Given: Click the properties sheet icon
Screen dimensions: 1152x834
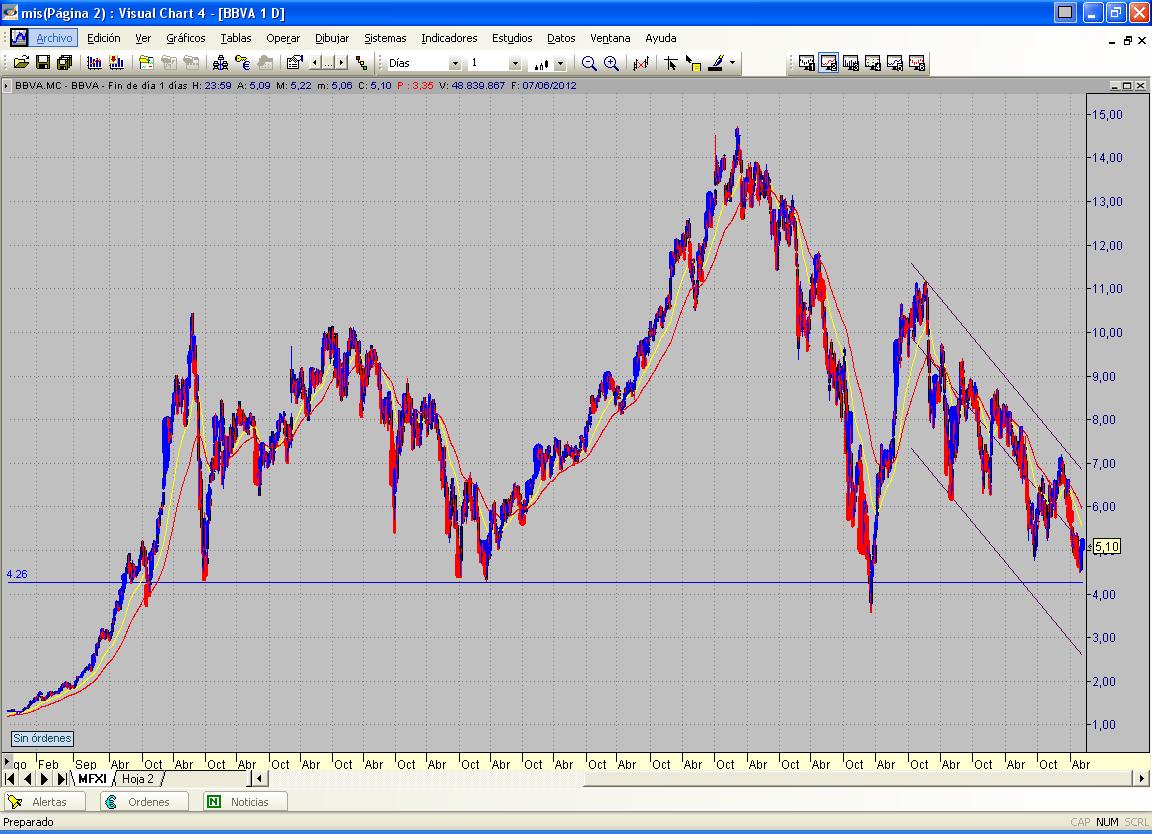Looking at the screenshot, I should 294,63.
